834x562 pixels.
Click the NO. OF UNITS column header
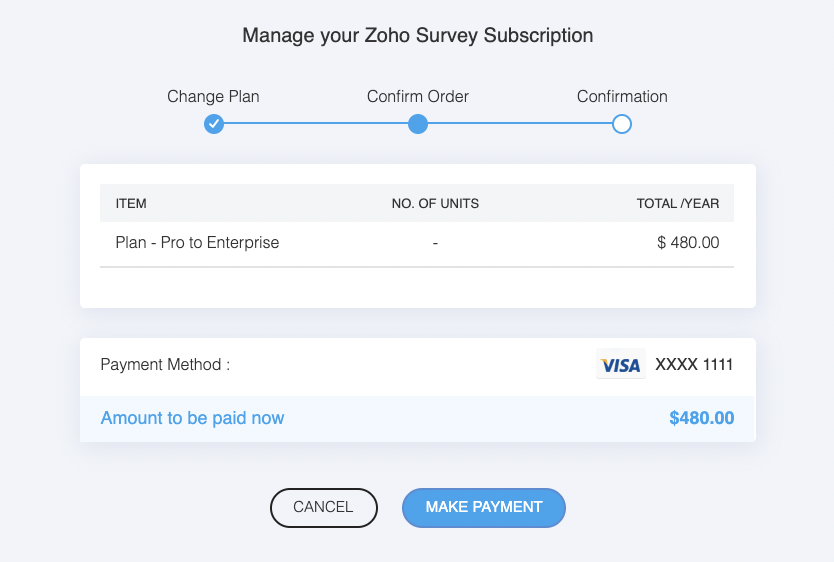(435, 204)
